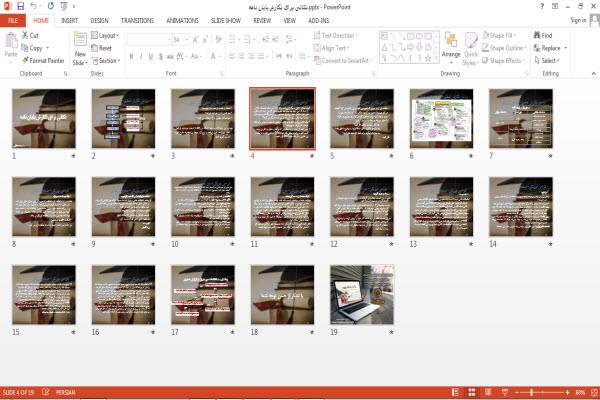Image resolution: width=600 pixels, height=400 pixels.
Task: Click Format Painter brush
Action: pyautogui.click(x=43, y=60)
